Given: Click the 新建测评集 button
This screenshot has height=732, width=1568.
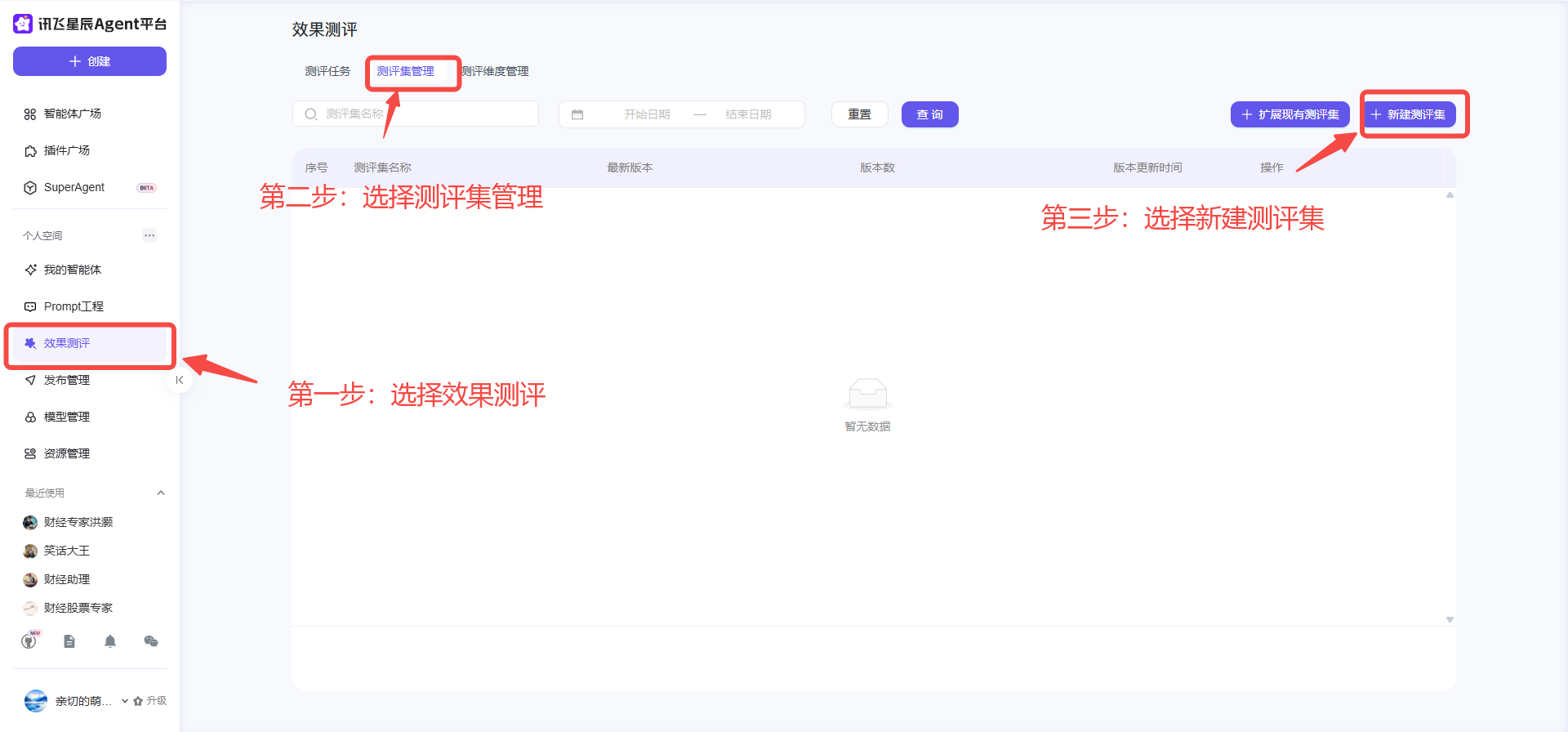Looking at the screenshot, I should (1409, 114).
